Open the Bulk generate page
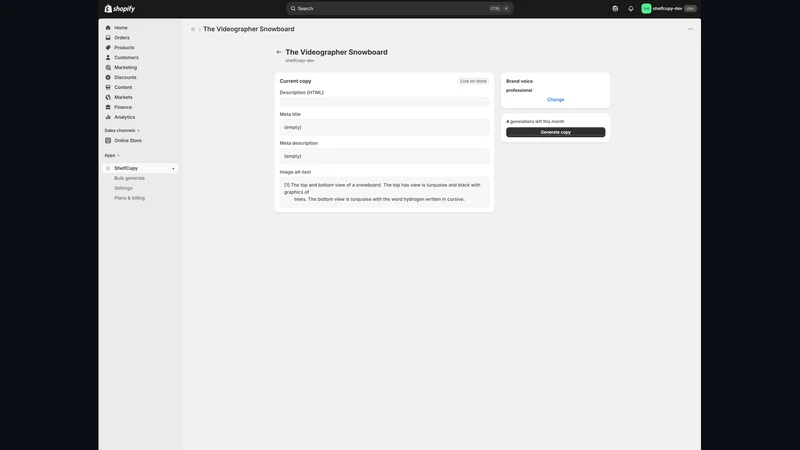The height and width of the screenshot is (450, 800). [130, 178]
